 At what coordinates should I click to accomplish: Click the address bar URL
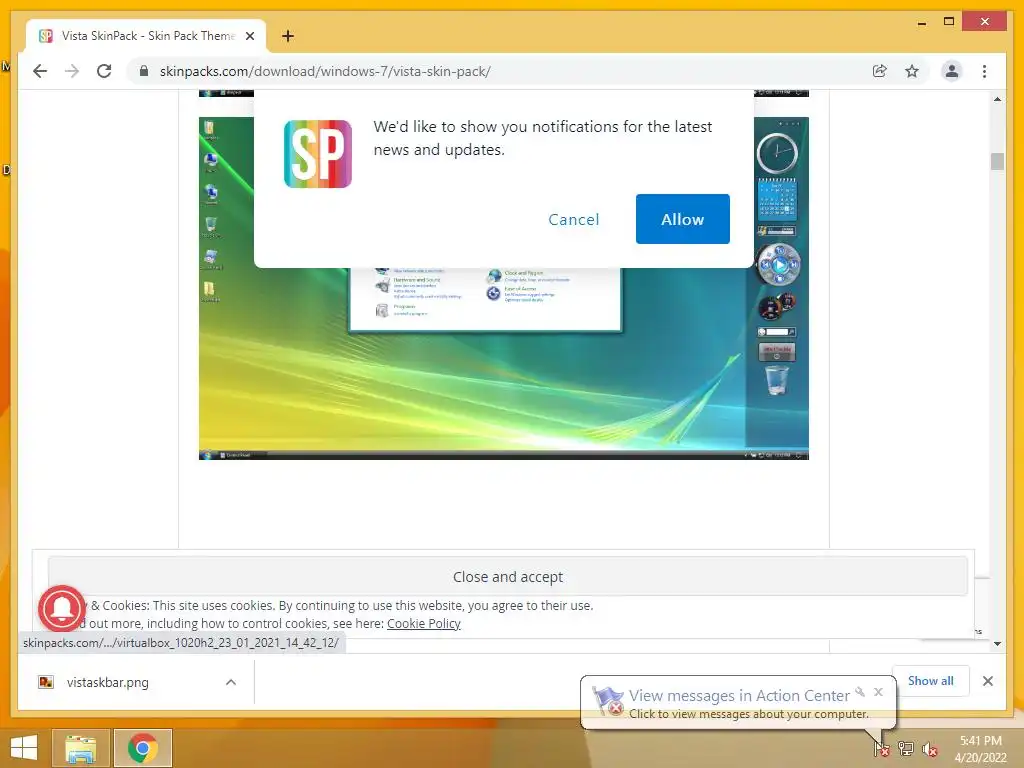(x=325, y=71)
